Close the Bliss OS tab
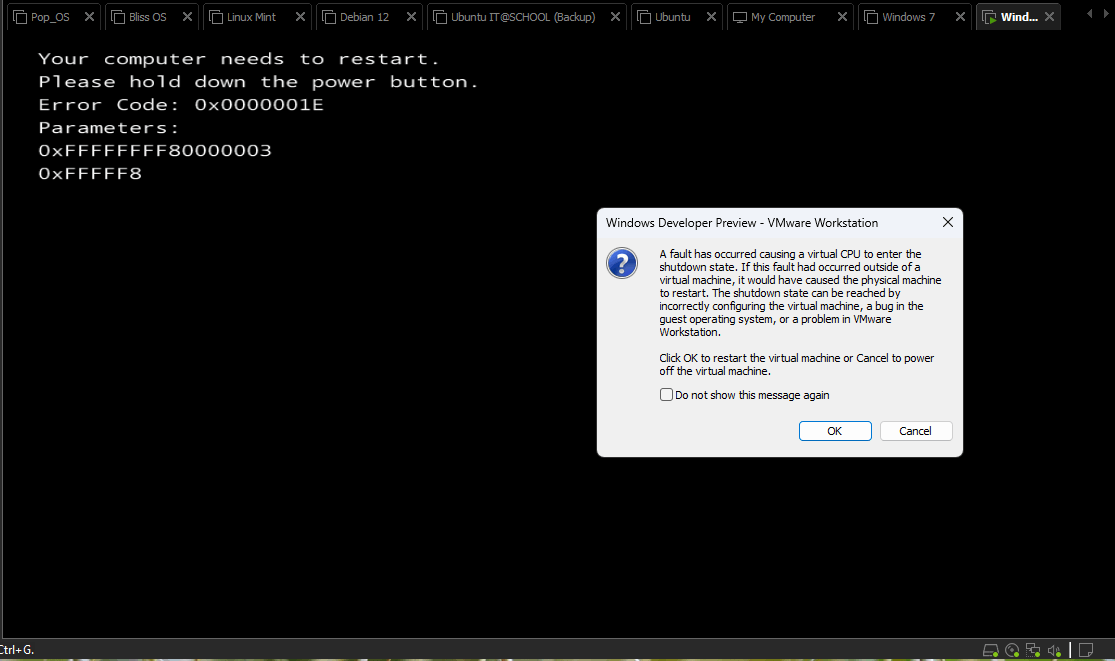Image resolution: width=1115 pixels, height=661 pixels. (x=186, y=16)
